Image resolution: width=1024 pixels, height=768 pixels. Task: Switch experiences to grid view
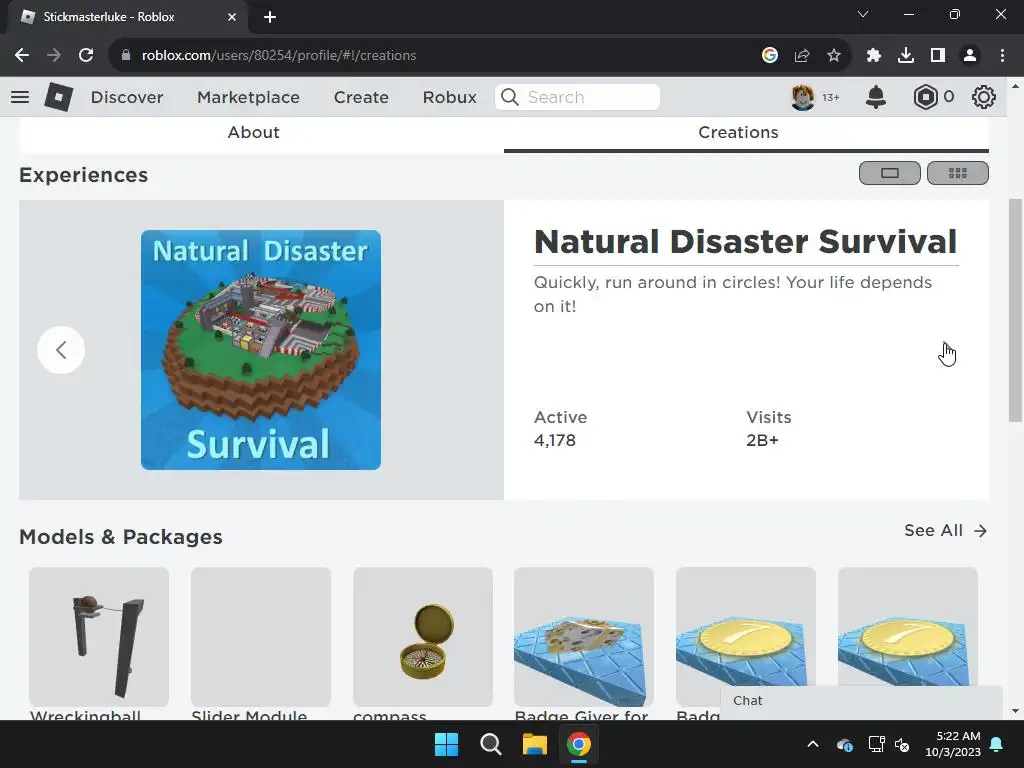coord(957,173)
